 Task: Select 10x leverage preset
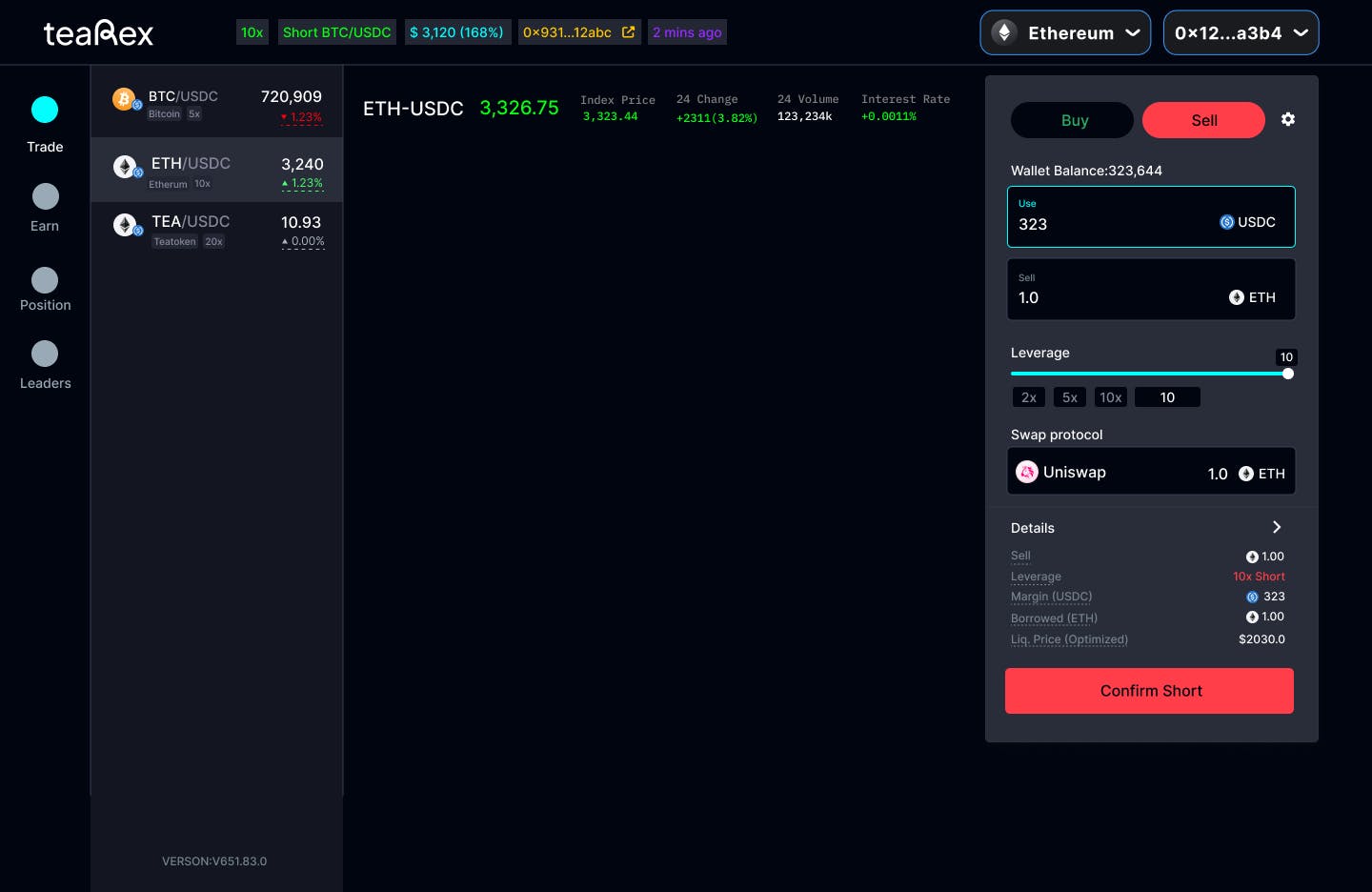coord(1111,397)
